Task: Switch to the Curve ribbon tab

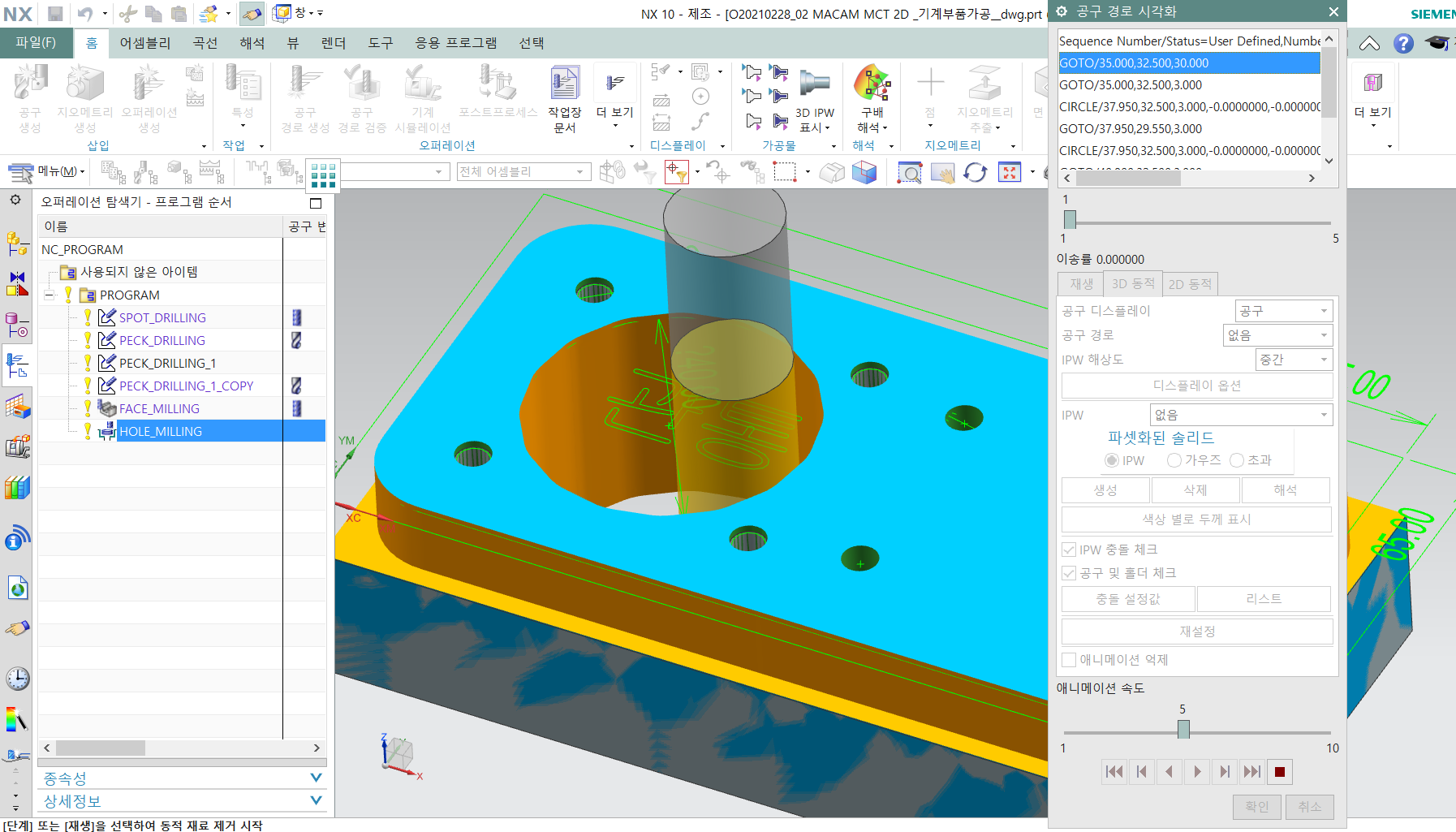Action: tap(205, 43)
